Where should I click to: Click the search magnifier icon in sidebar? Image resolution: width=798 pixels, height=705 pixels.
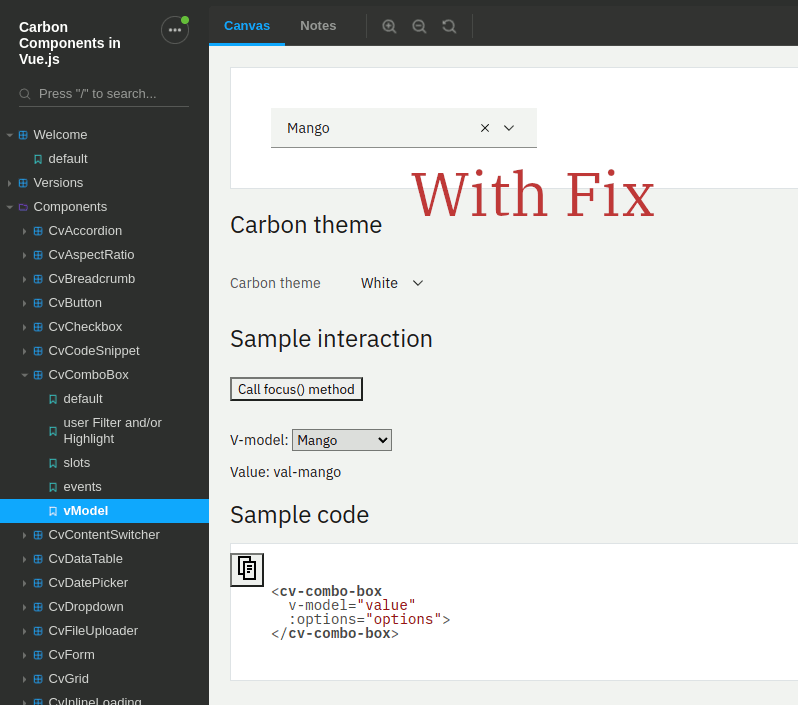pyautogui.click(x=25, y=94)
